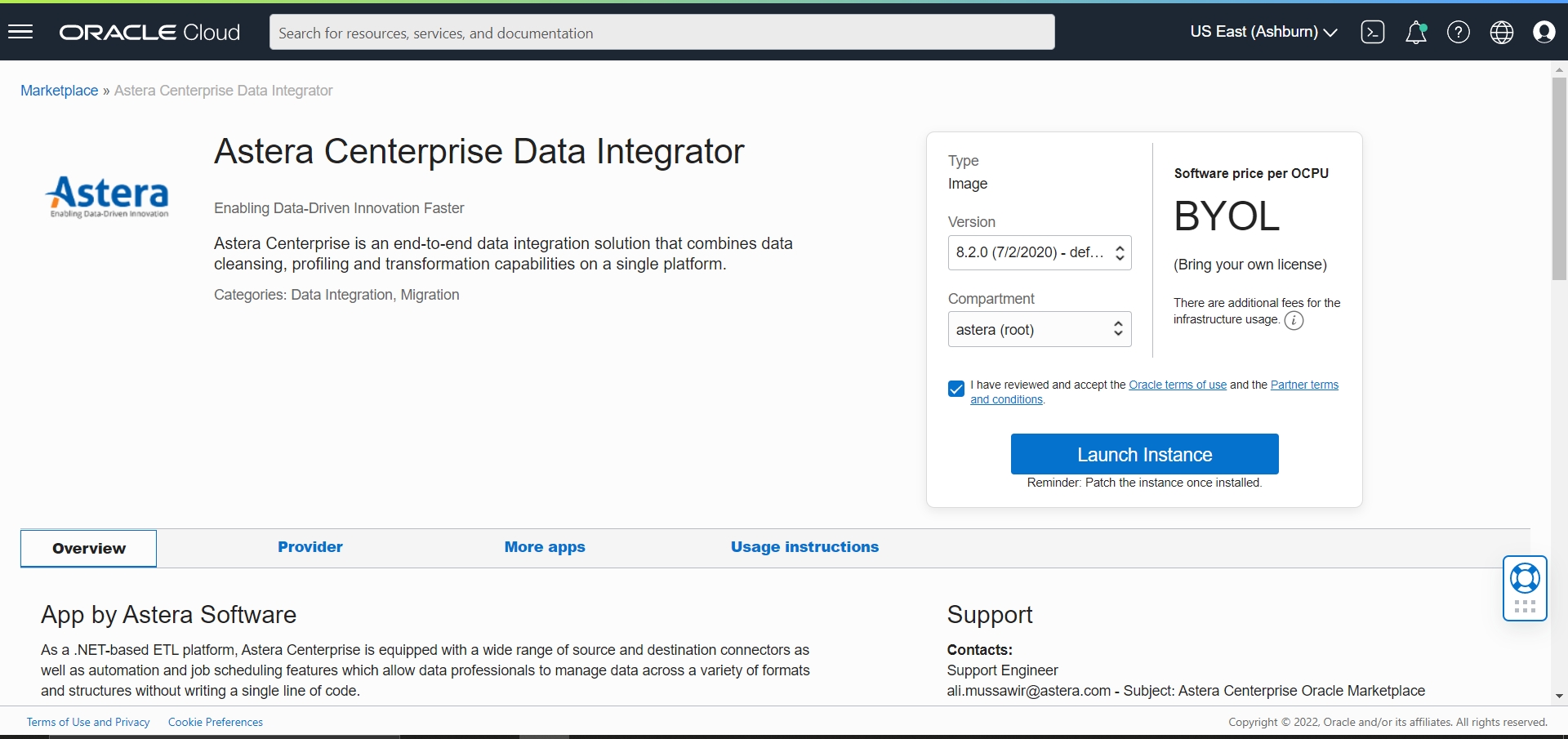1568x739 pixels.
Task: Open the notifications bell icon
Action: pos(1415,32)
